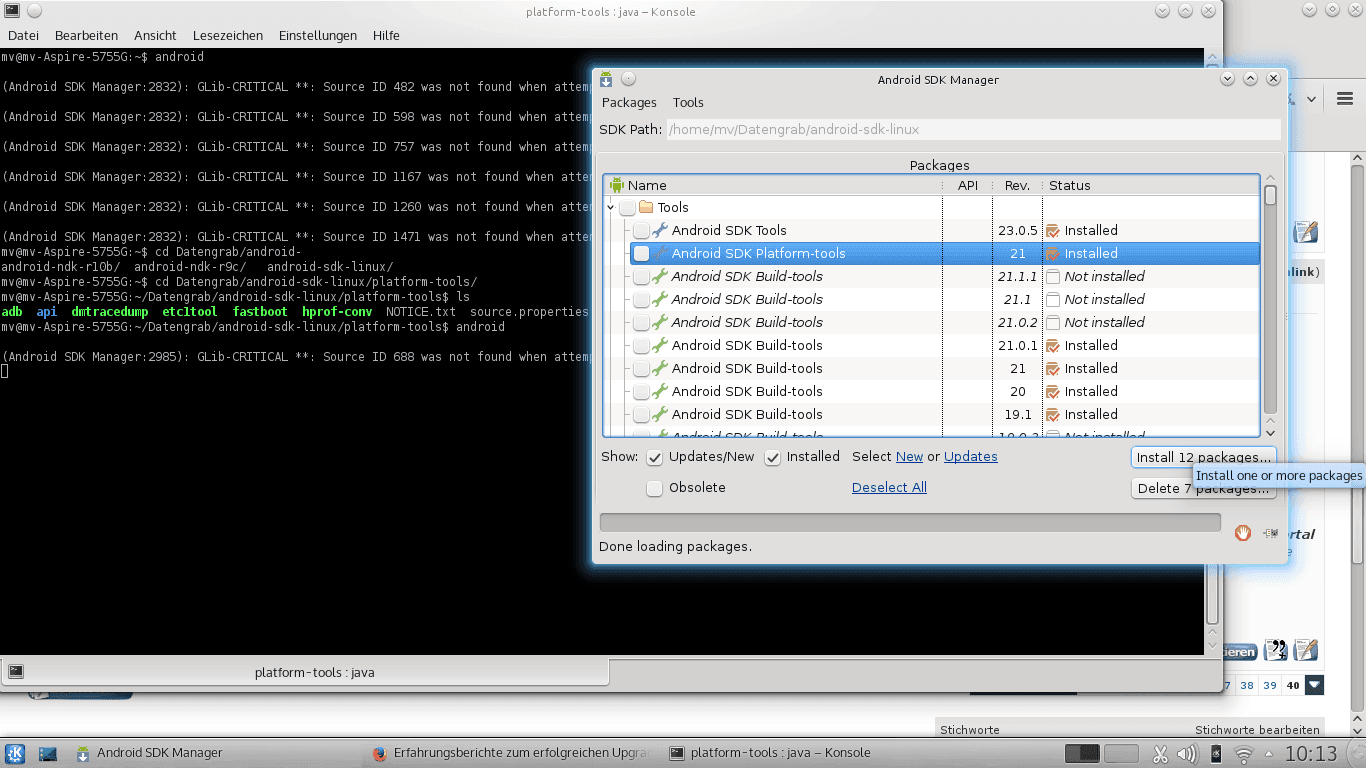Image resolution: width=1366 pixels, height=768 pixels.
Task: Click the Android SDK Manager window menu icon
Action: click(607, 79)
